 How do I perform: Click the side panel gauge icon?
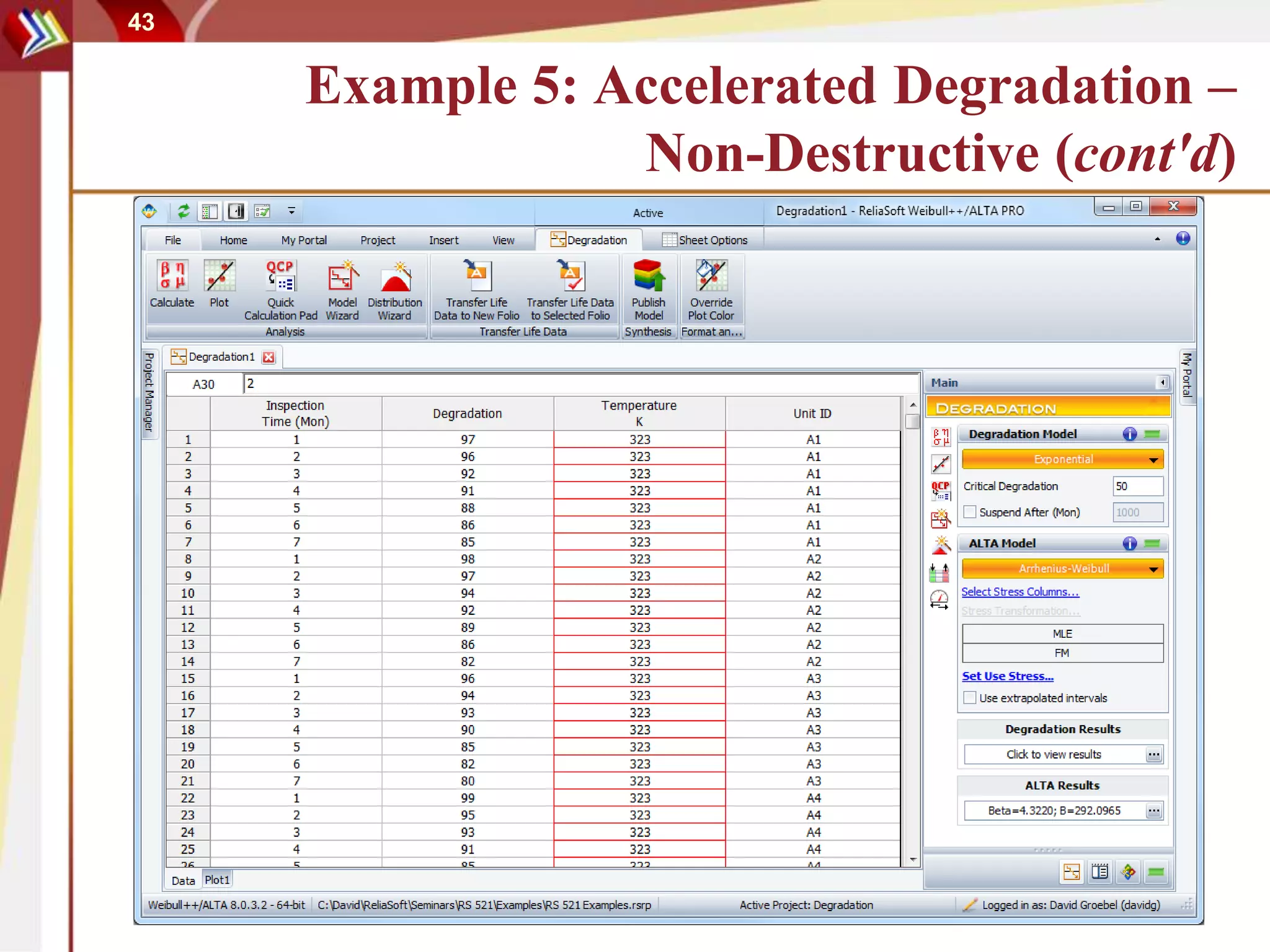tap(939, 600)
